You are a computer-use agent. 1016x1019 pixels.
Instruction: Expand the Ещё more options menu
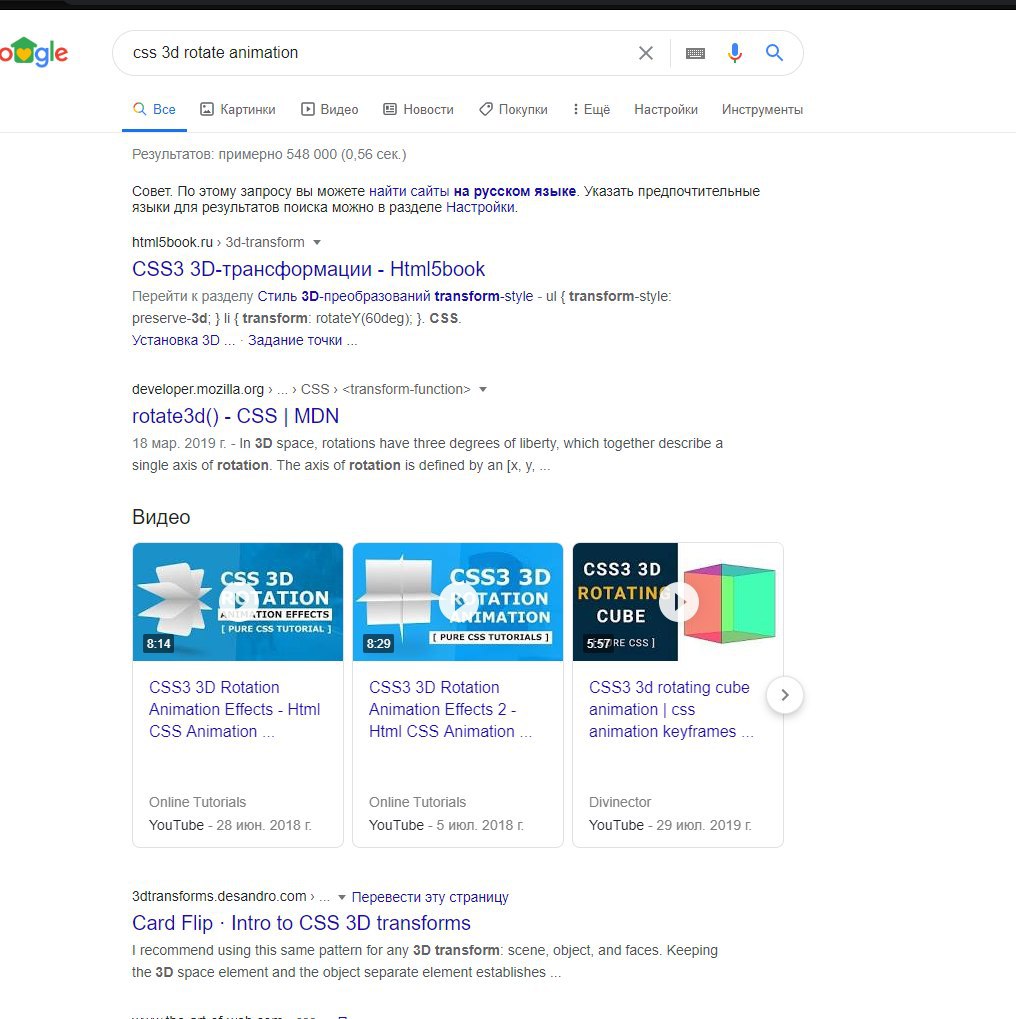[591, 109]
